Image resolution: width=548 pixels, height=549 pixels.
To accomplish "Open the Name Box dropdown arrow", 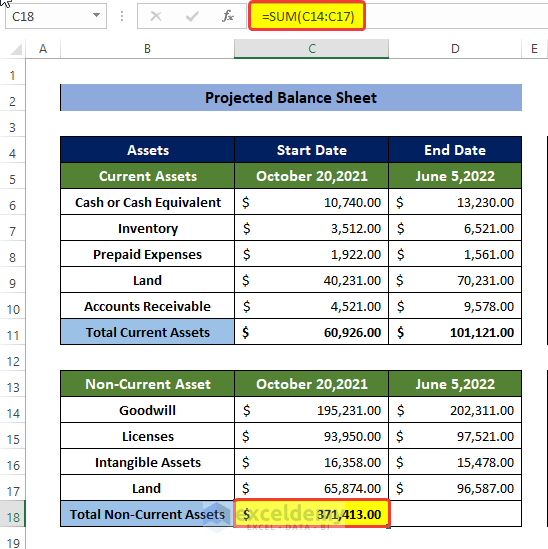I will coord(96,16).
